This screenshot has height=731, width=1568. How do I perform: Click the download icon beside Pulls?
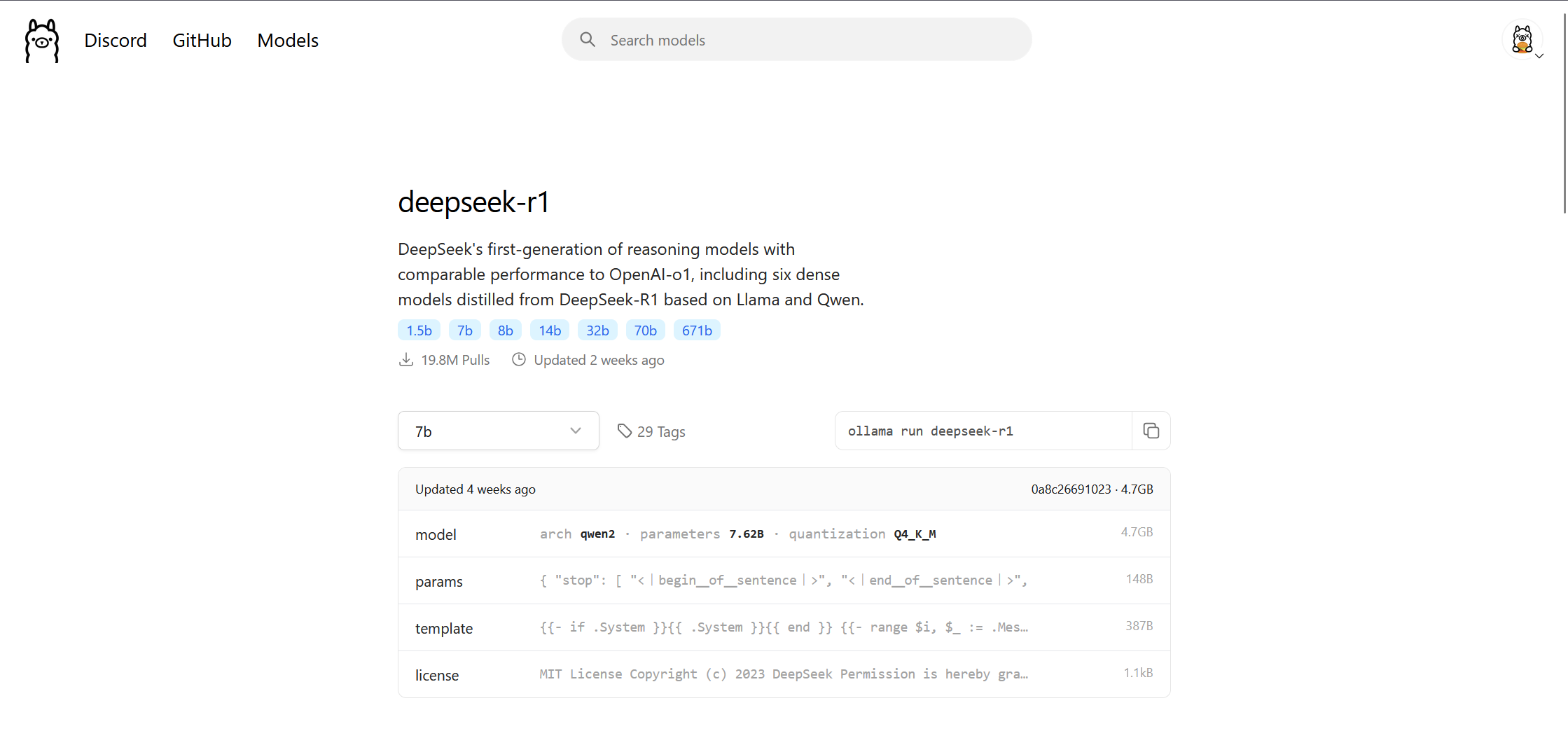pos(406,359)
